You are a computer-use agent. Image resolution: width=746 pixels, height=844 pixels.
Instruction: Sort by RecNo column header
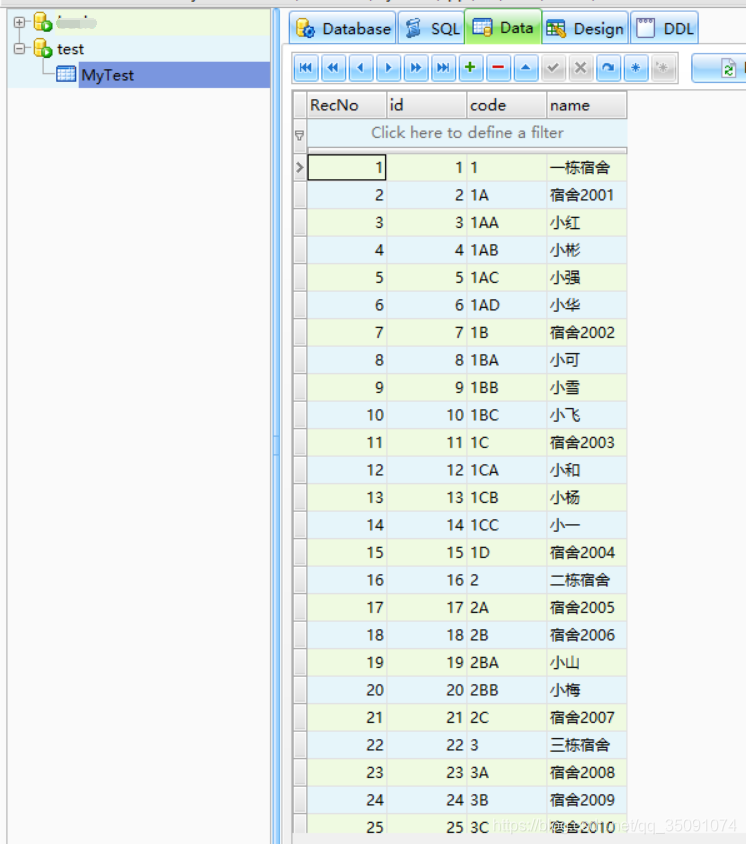(x=347, y=105)
